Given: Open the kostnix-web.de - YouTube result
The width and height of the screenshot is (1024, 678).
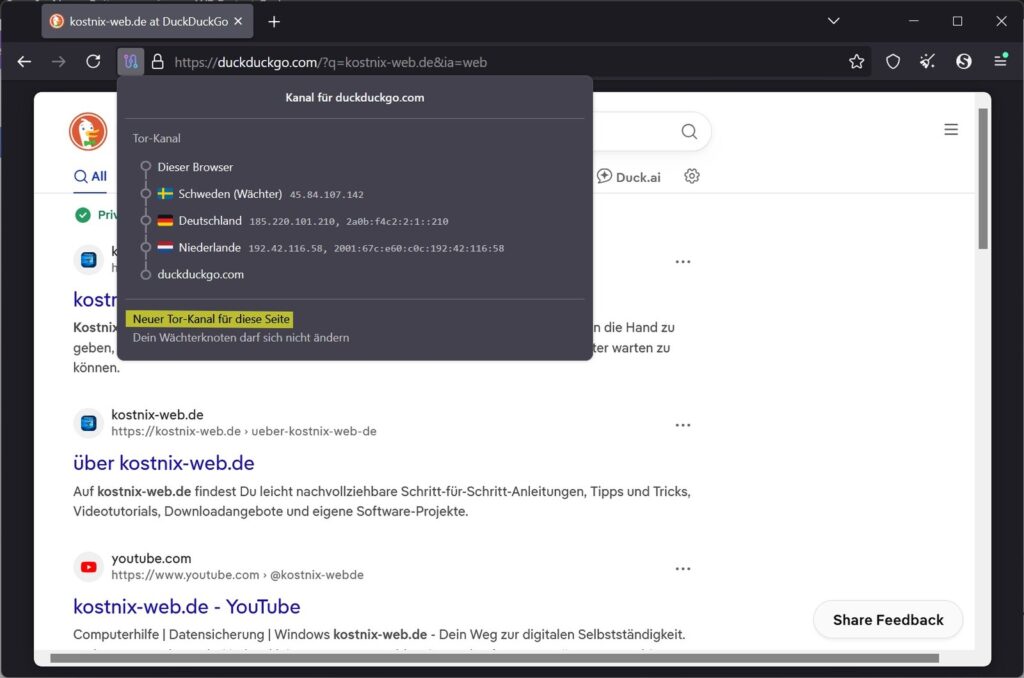Looking at the screenshot, I should [x=187, y=607].
